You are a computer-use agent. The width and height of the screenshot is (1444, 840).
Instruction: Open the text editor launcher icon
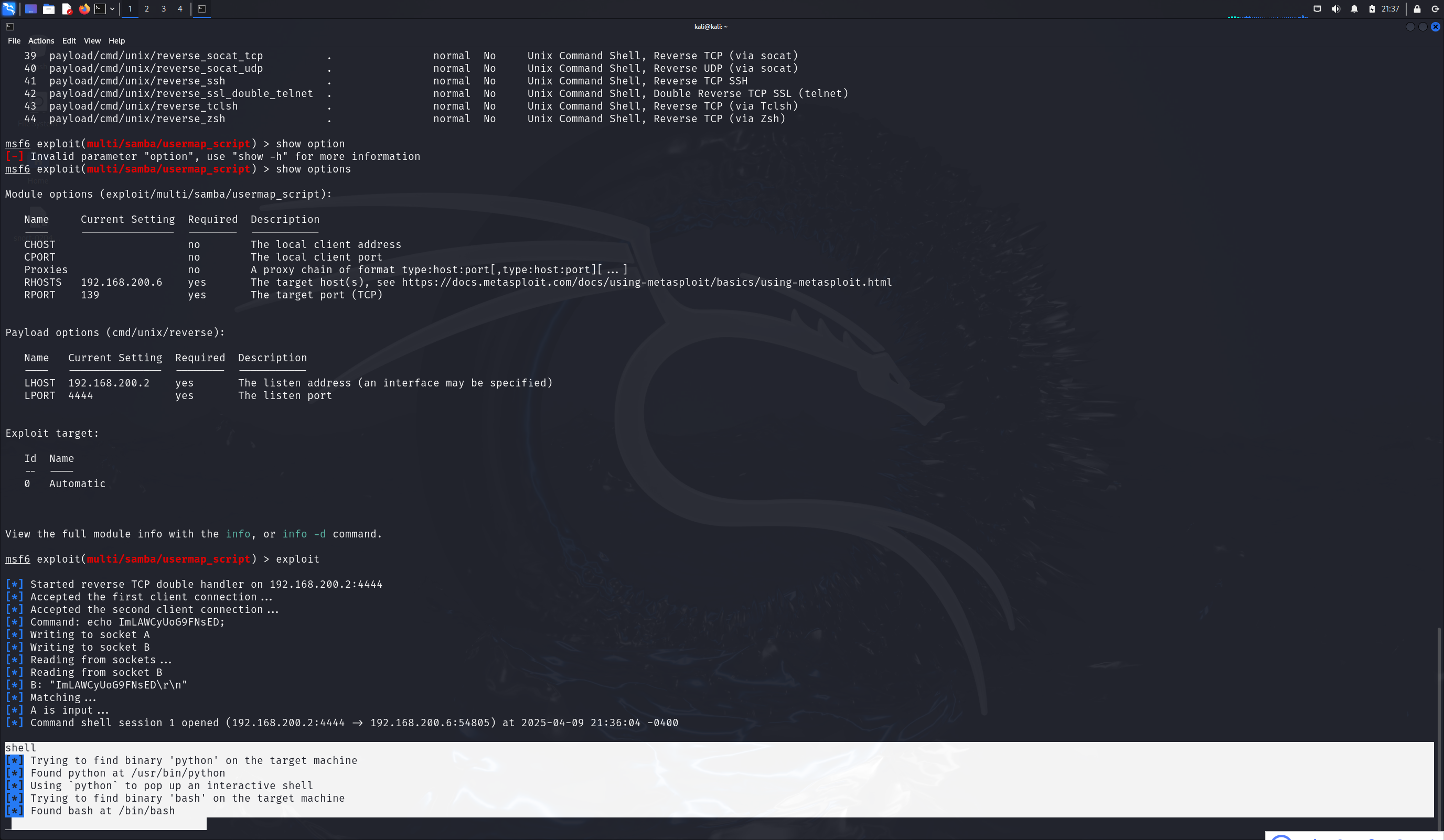tap(67, 8)
